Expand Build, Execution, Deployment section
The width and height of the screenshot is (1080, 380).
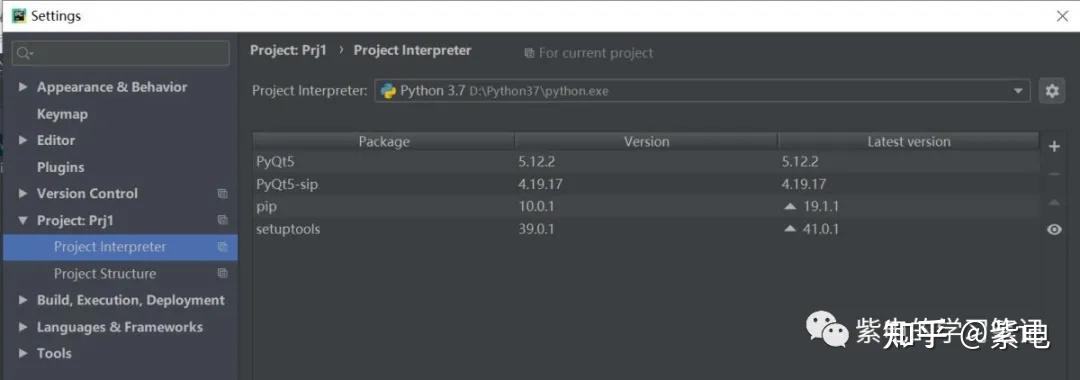tap(23, 300)
